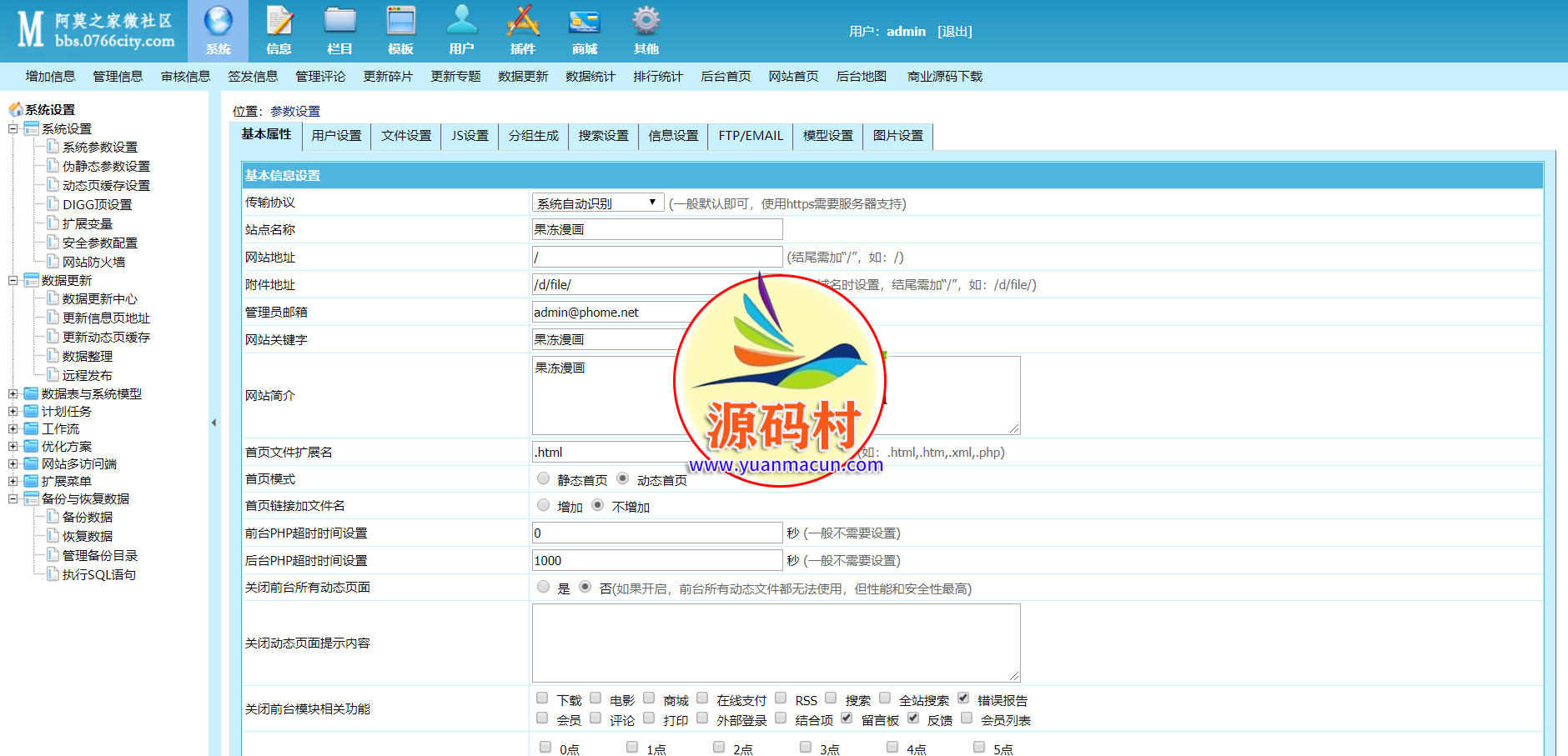
Task: Click the 系统 globe icon in header
Action: pos(218,22)
